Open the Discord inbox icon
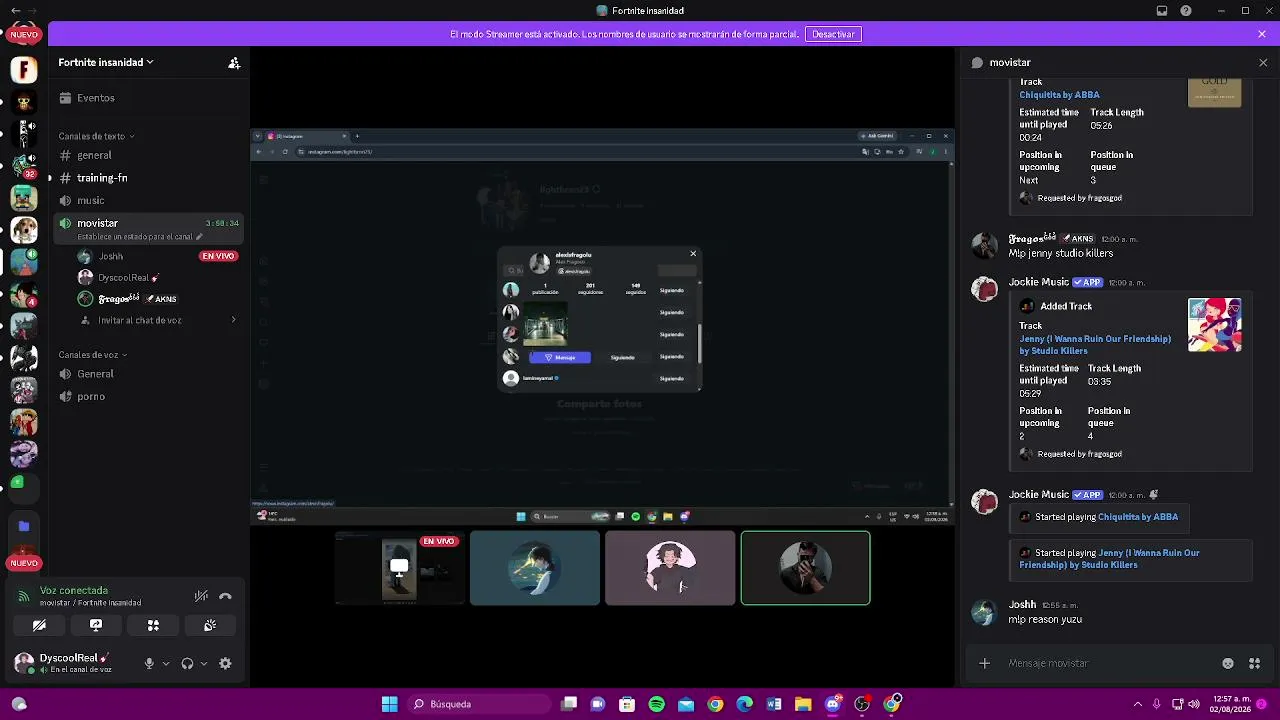The width and height of the screenshot is (1280, 720). [1162, 11]
